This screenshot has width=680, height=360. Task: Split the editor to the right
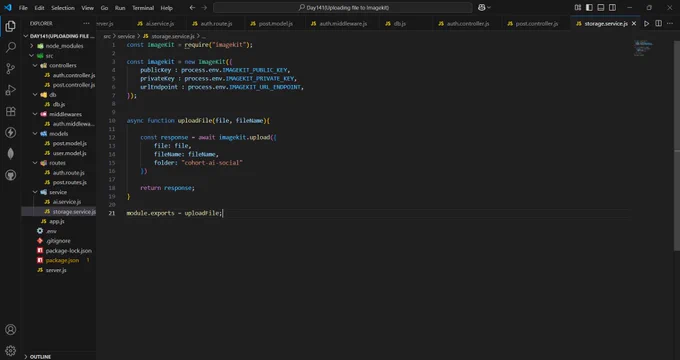click(658, 23)
